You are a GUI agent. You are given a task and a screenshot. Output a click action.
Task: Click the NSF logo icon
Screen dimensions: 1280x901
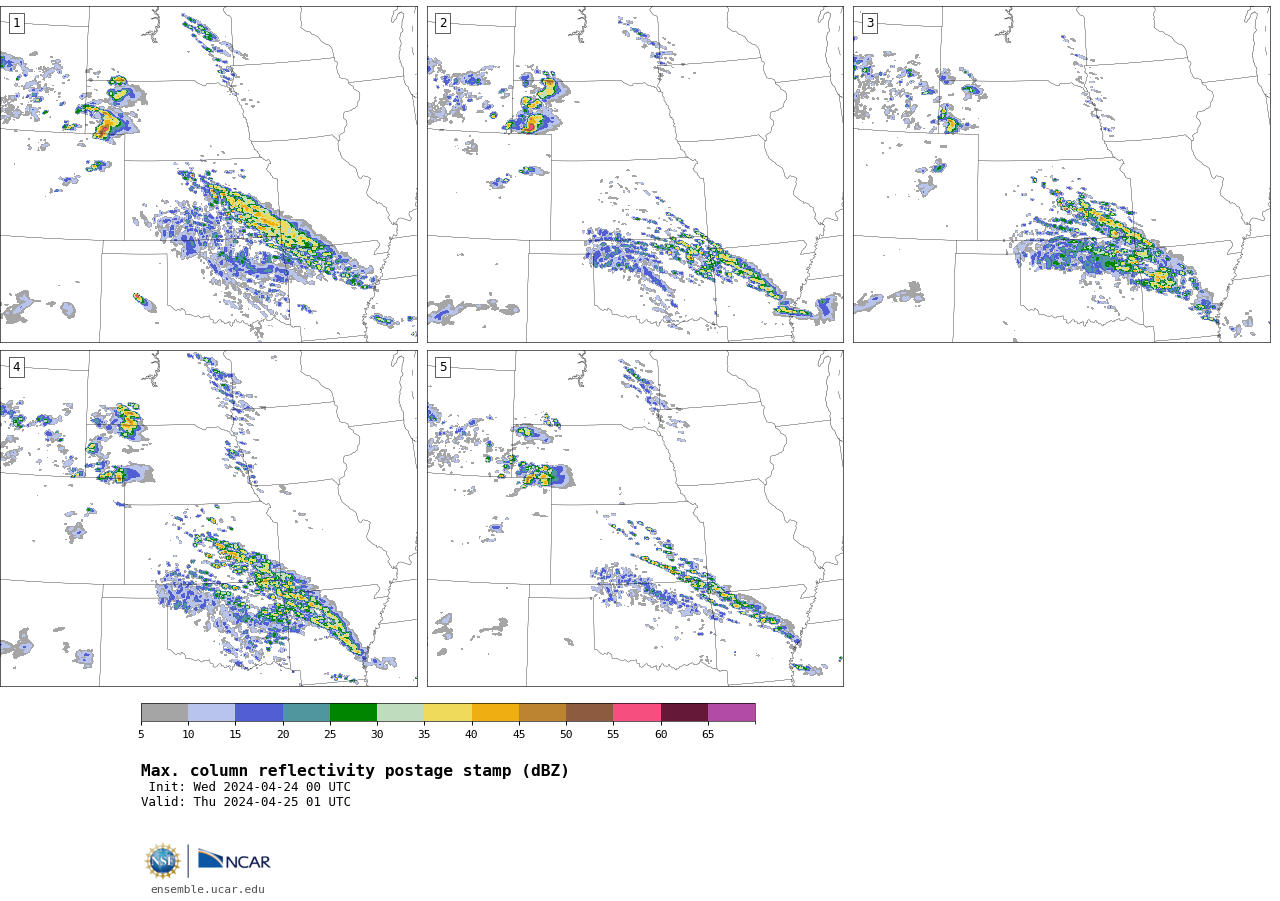tap(163, 861)
